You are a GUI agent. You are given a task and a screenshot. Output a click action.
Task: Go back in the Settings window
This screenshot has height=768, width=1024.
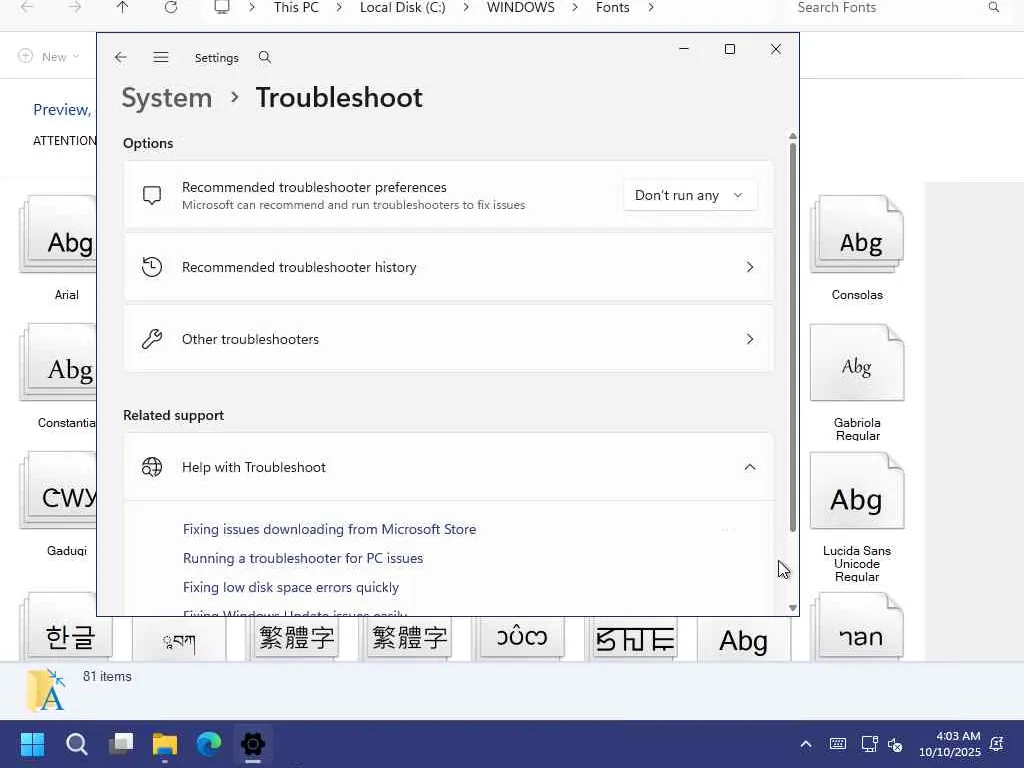[120, 57]
